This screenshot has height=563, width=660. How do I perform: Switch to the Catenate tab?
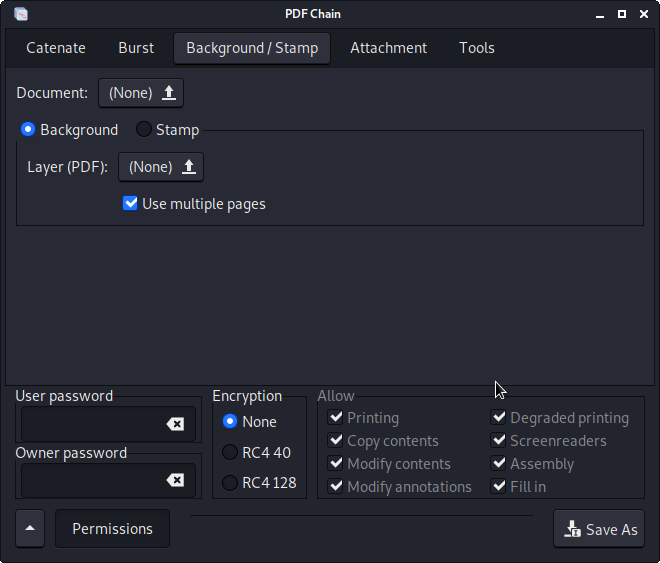56,48
